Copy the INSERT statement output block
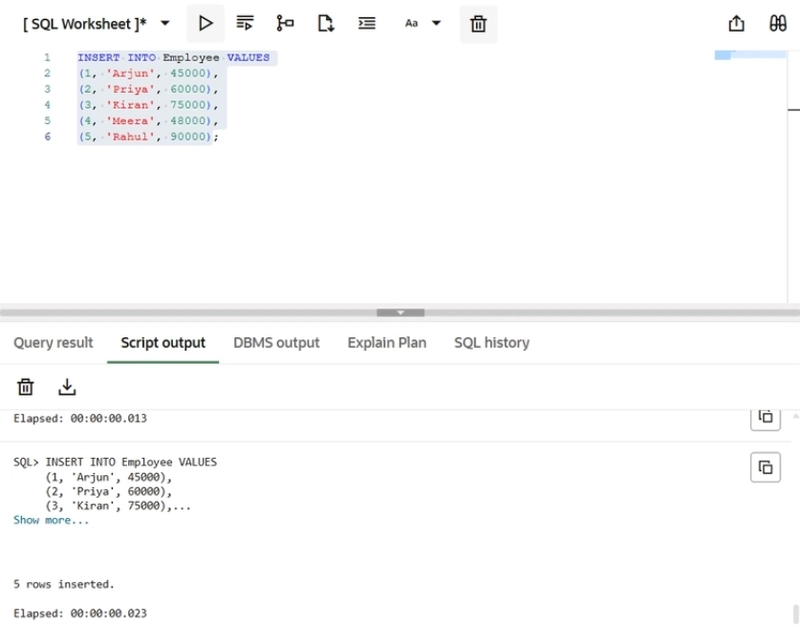The width and height of the screenshot is (800, 625). click(765, 467)
